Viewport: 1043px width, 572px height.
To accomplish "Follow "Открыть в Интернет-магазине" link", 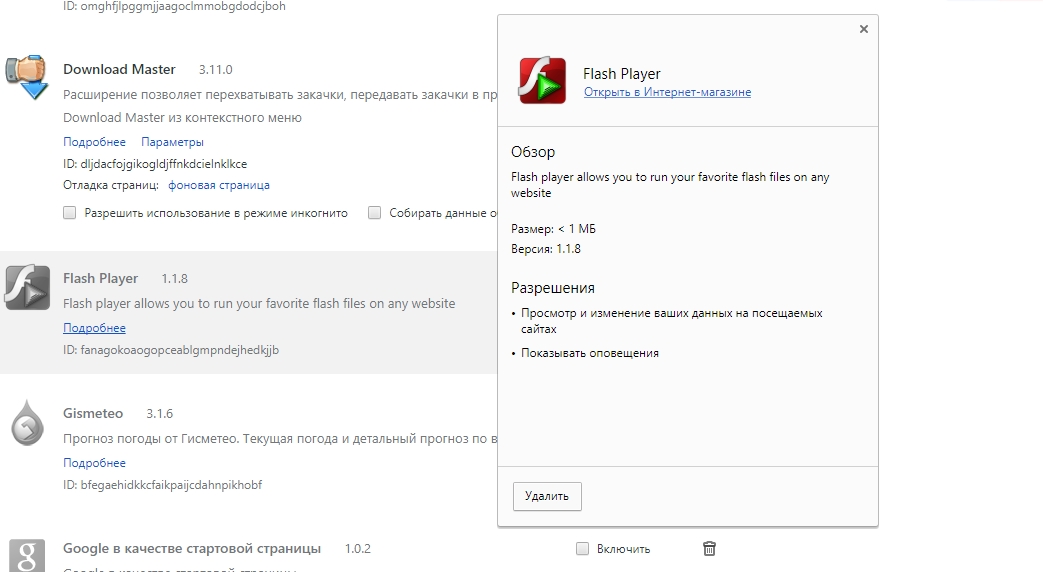I will click(x=667, y=92).
